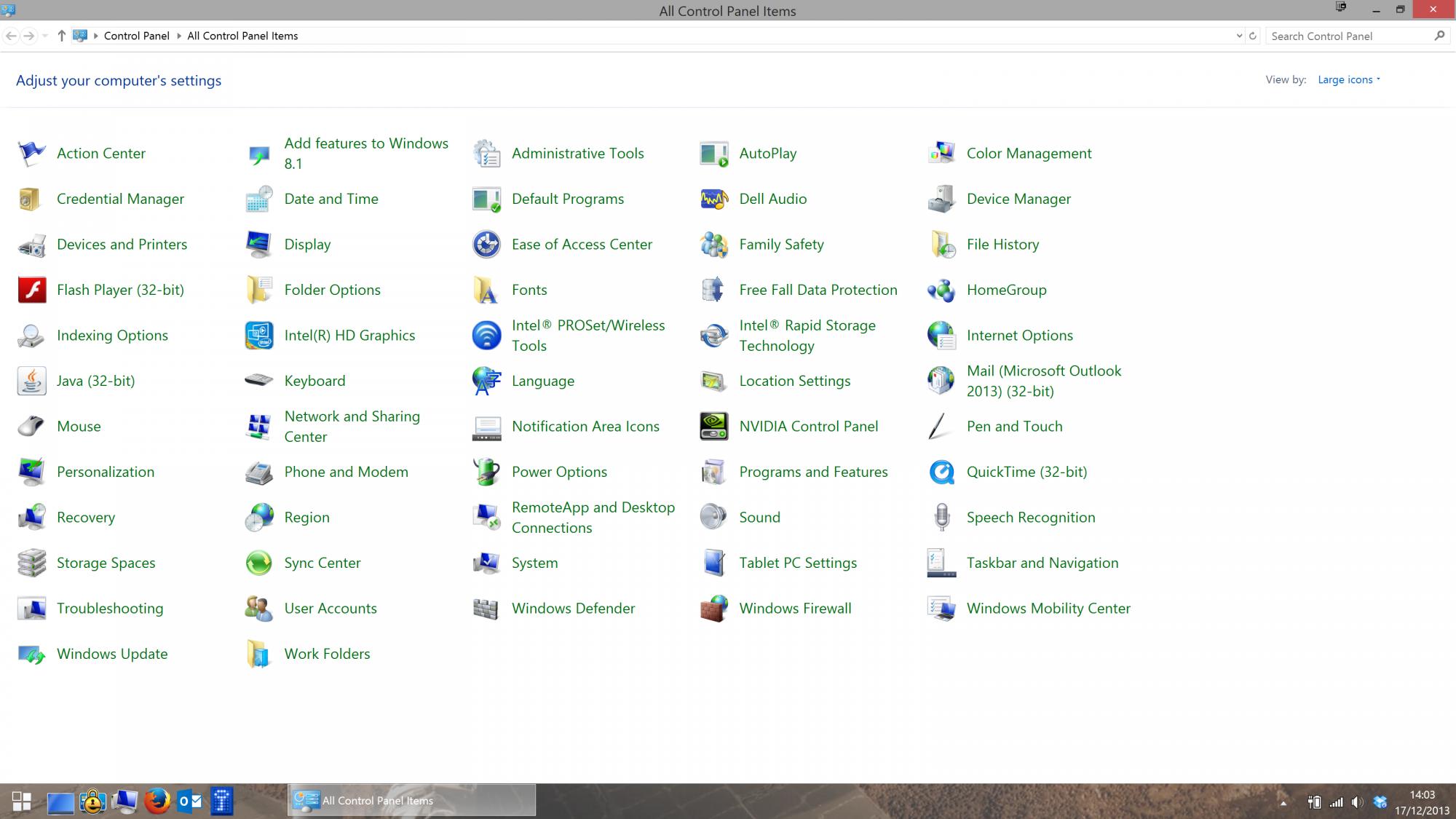Open the QuickTime icon
Viewport: 1456px width, 819px height.
tap(941, 472)
